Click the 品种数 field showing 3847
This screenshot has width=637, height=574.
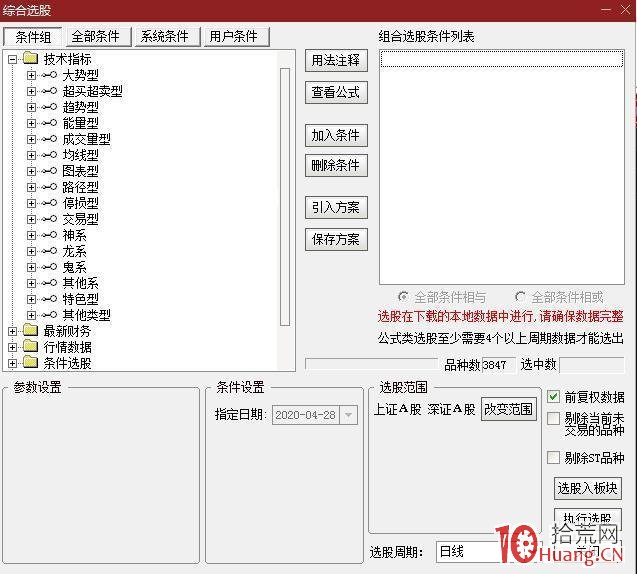498,365
